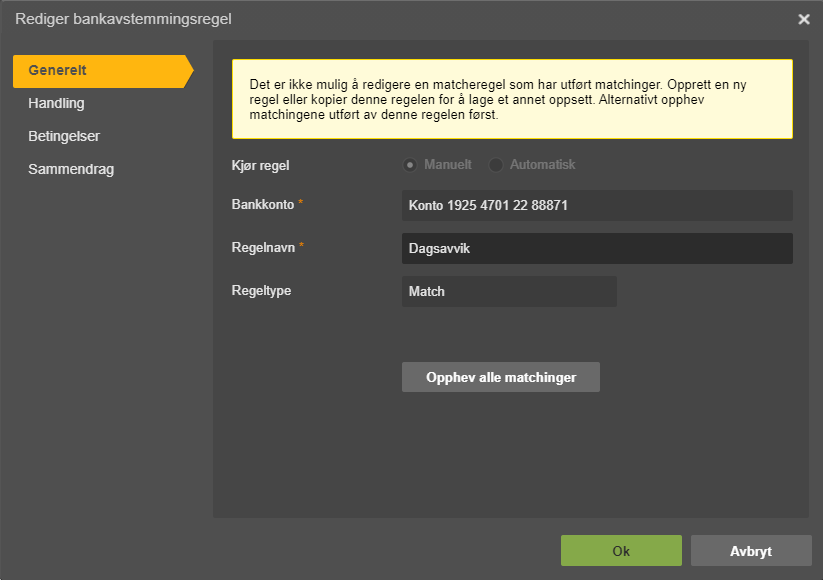Click the Kjør regel label
Viewport: 823px width, 580px height.
coord(260,165)
